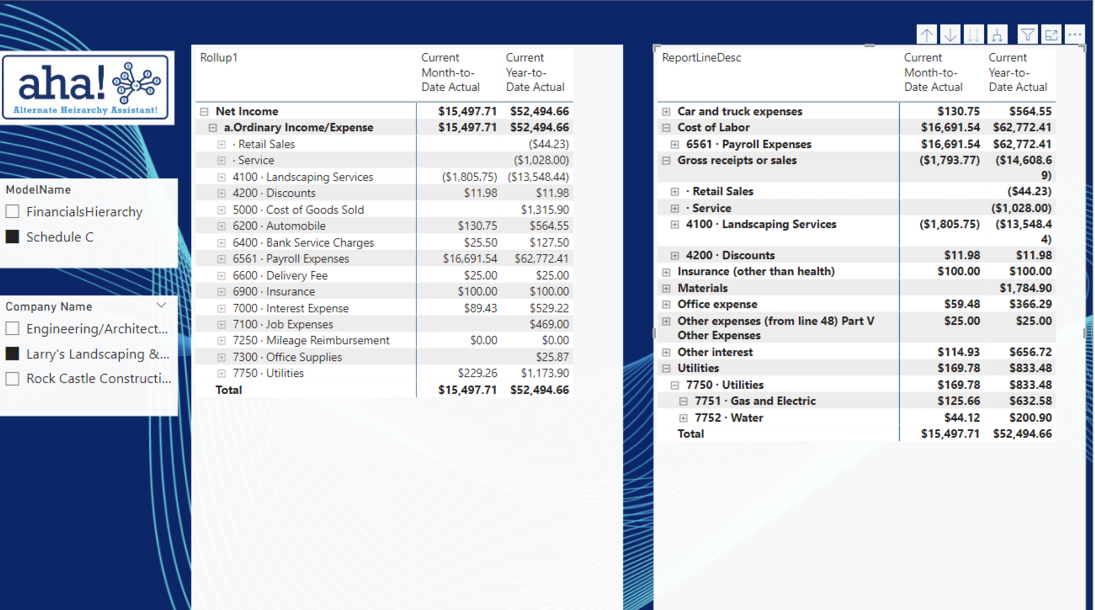Expand Service row in left table
This screenshot has width=1095, height=610.
(221, 161)
